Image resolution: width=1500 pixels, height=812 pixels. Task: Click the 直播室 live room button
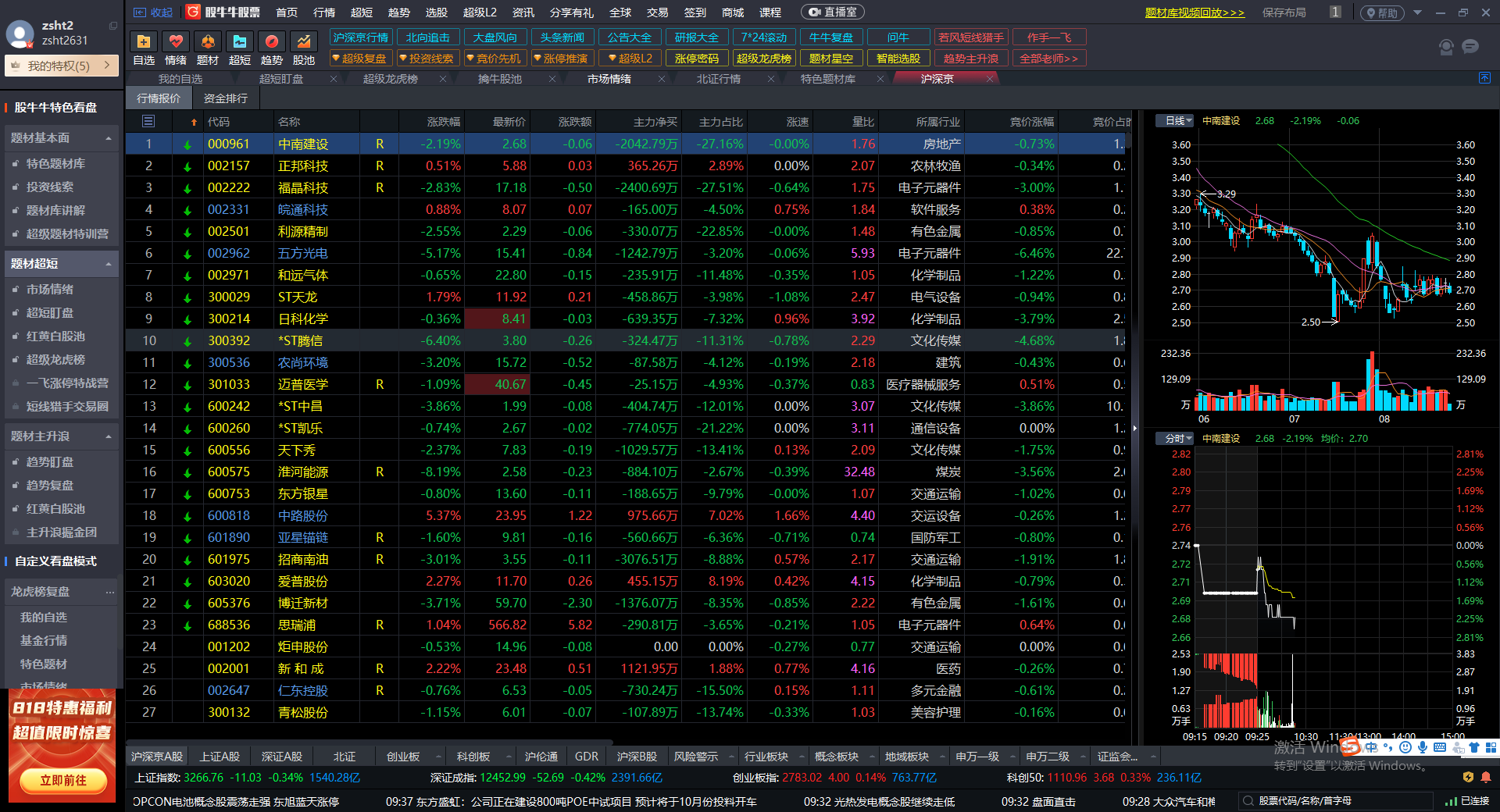pos(833,12)
